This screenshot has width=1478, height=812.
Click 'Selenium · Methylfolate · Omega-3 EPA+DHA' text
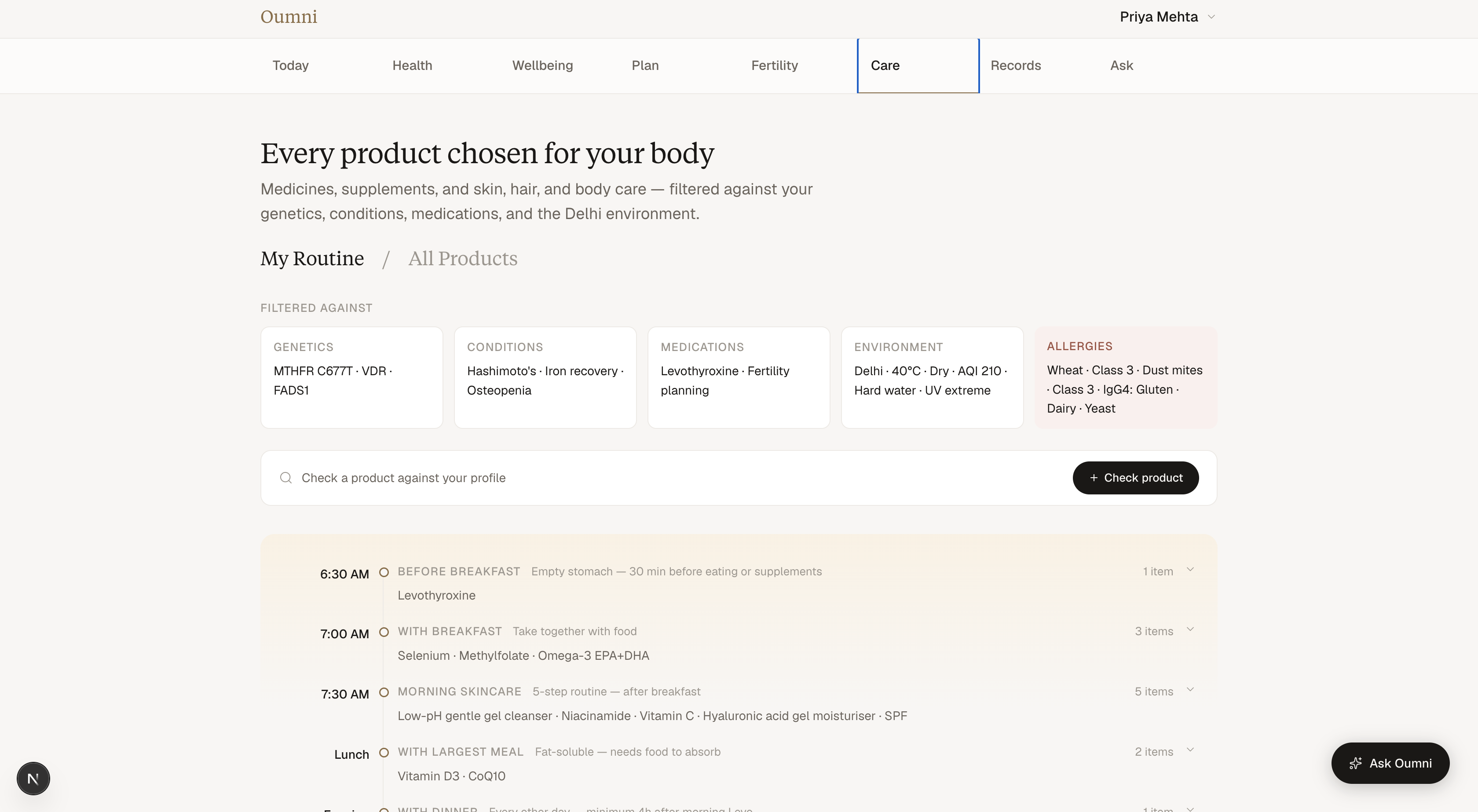click(x=523, y=655)
